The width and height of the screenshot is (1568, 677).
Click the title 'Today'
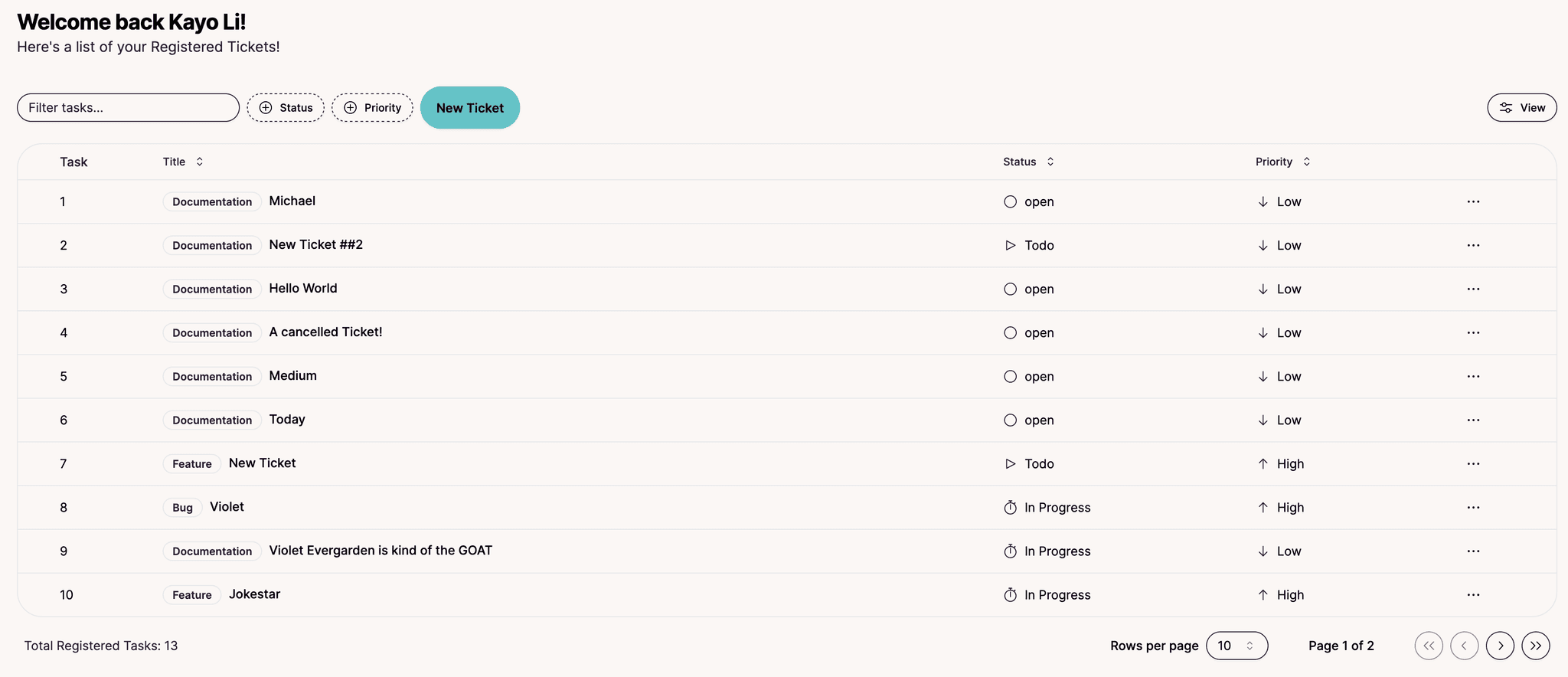point(287,419)
